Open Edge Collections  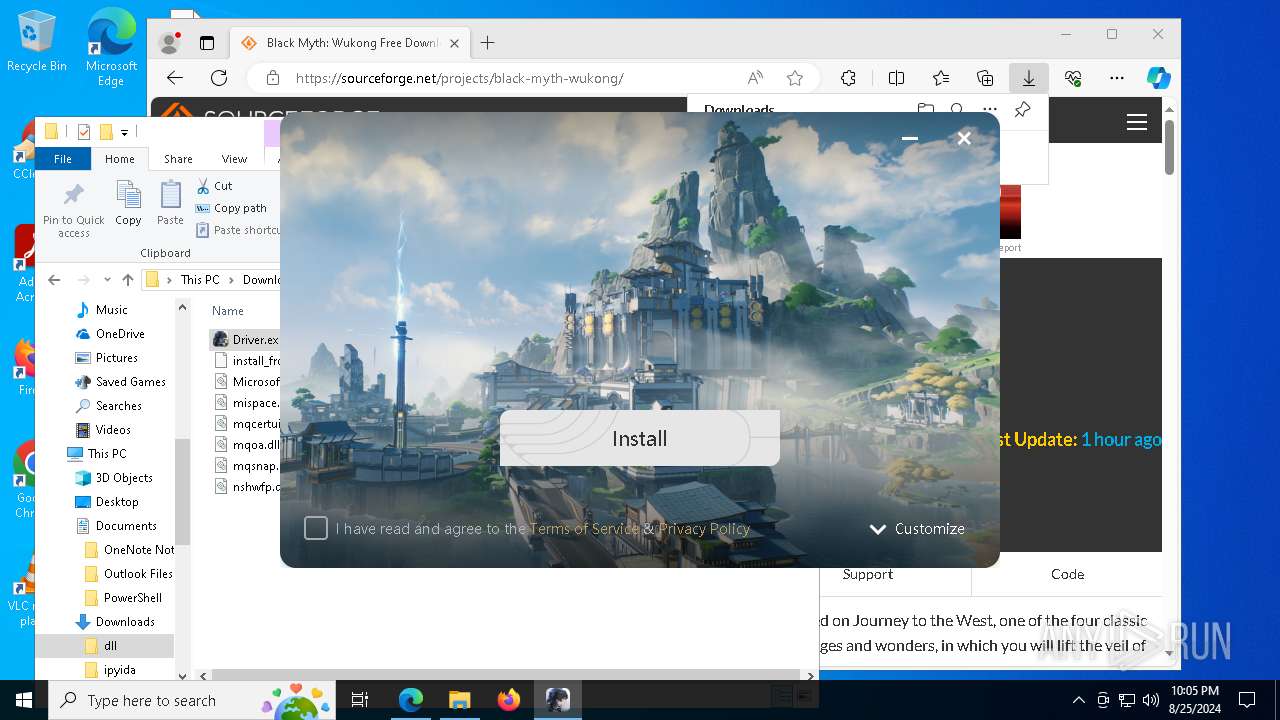[x=985, y=78]
